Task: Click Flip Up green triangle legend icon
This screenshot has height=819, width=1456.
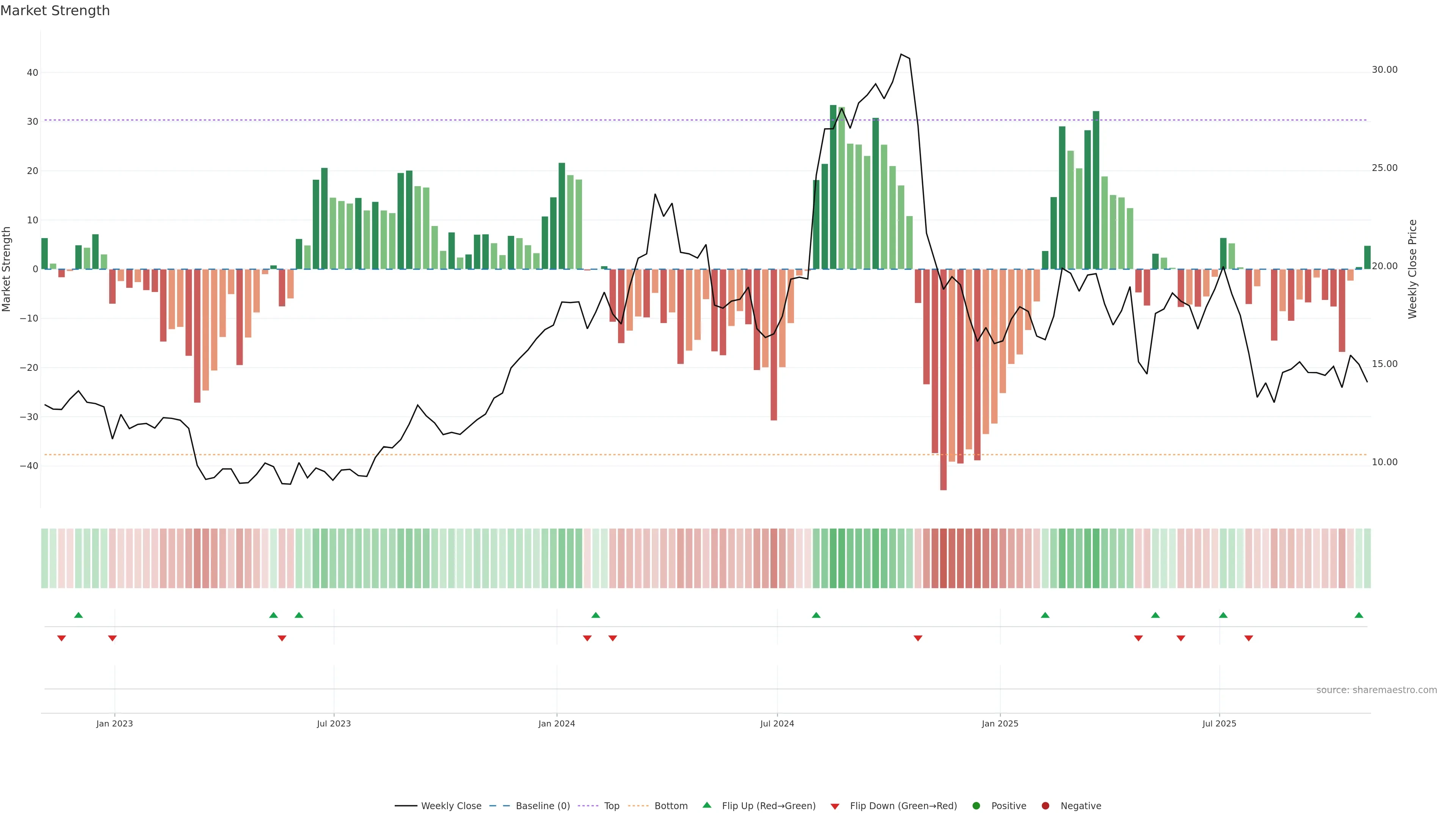Action: (x=706, y=805)
